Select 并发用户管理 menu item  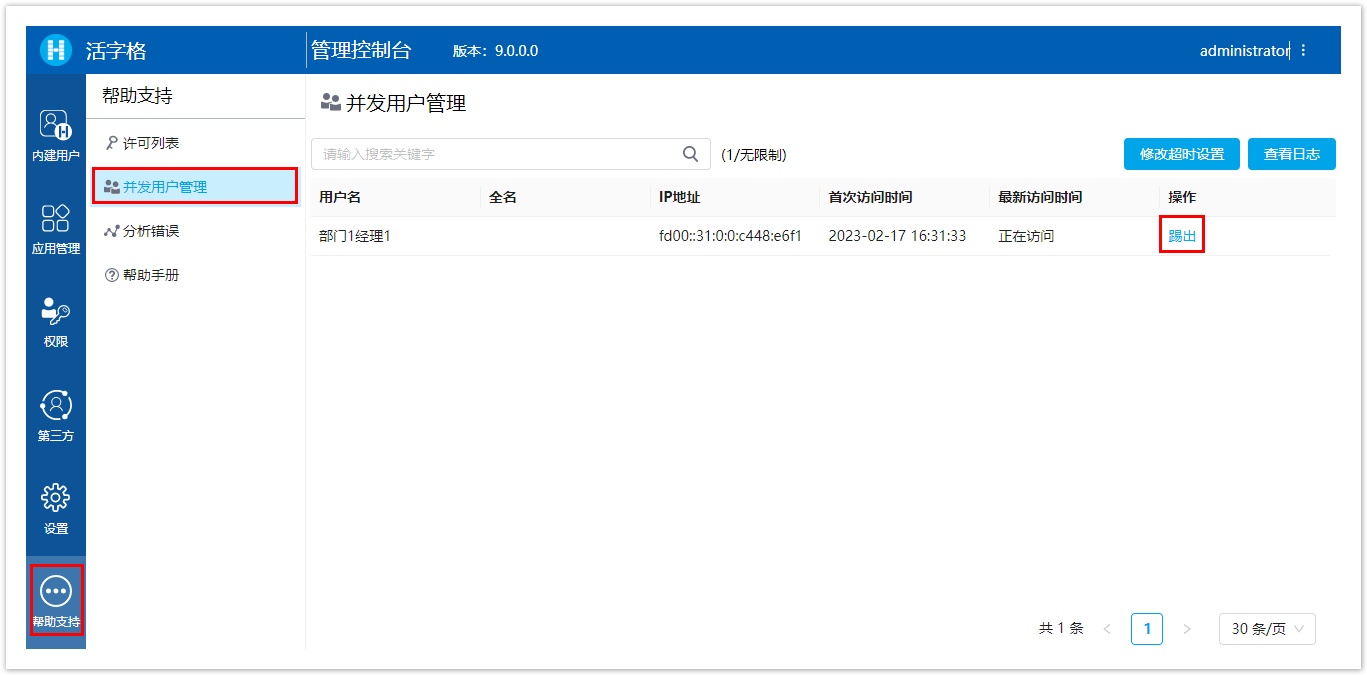pos(165,187)
